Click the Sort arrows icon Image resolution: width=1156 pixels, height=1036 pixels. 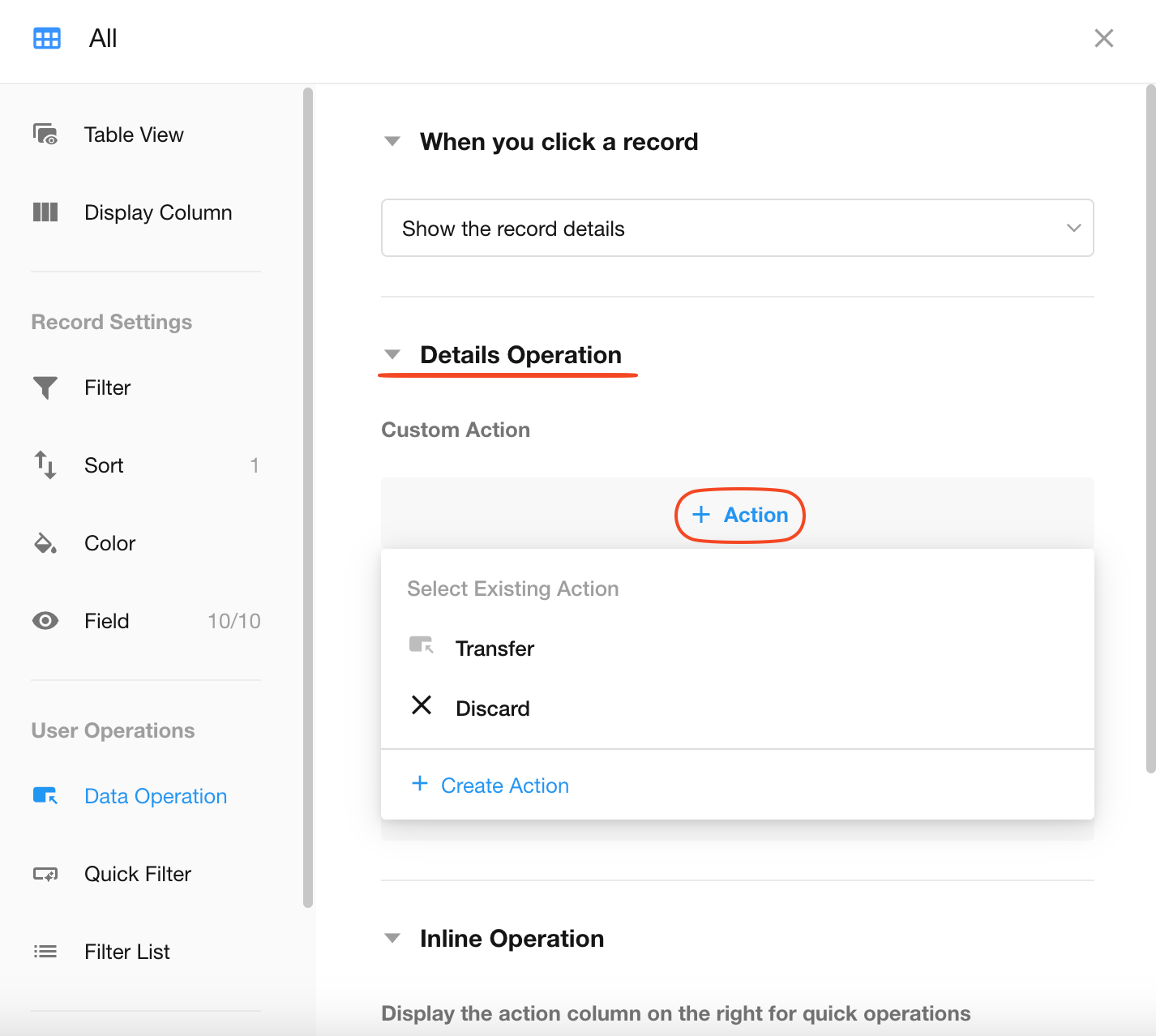[x=45, y=465]
